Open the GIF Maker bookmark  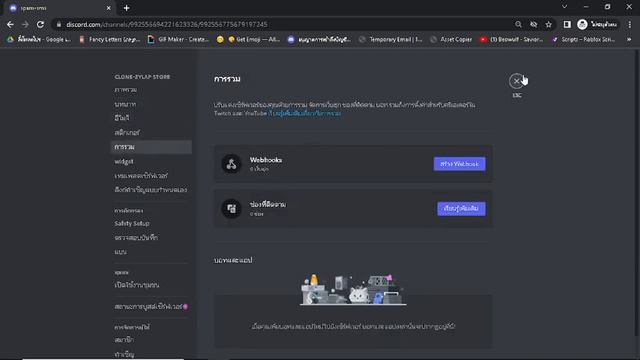(178, 40)
